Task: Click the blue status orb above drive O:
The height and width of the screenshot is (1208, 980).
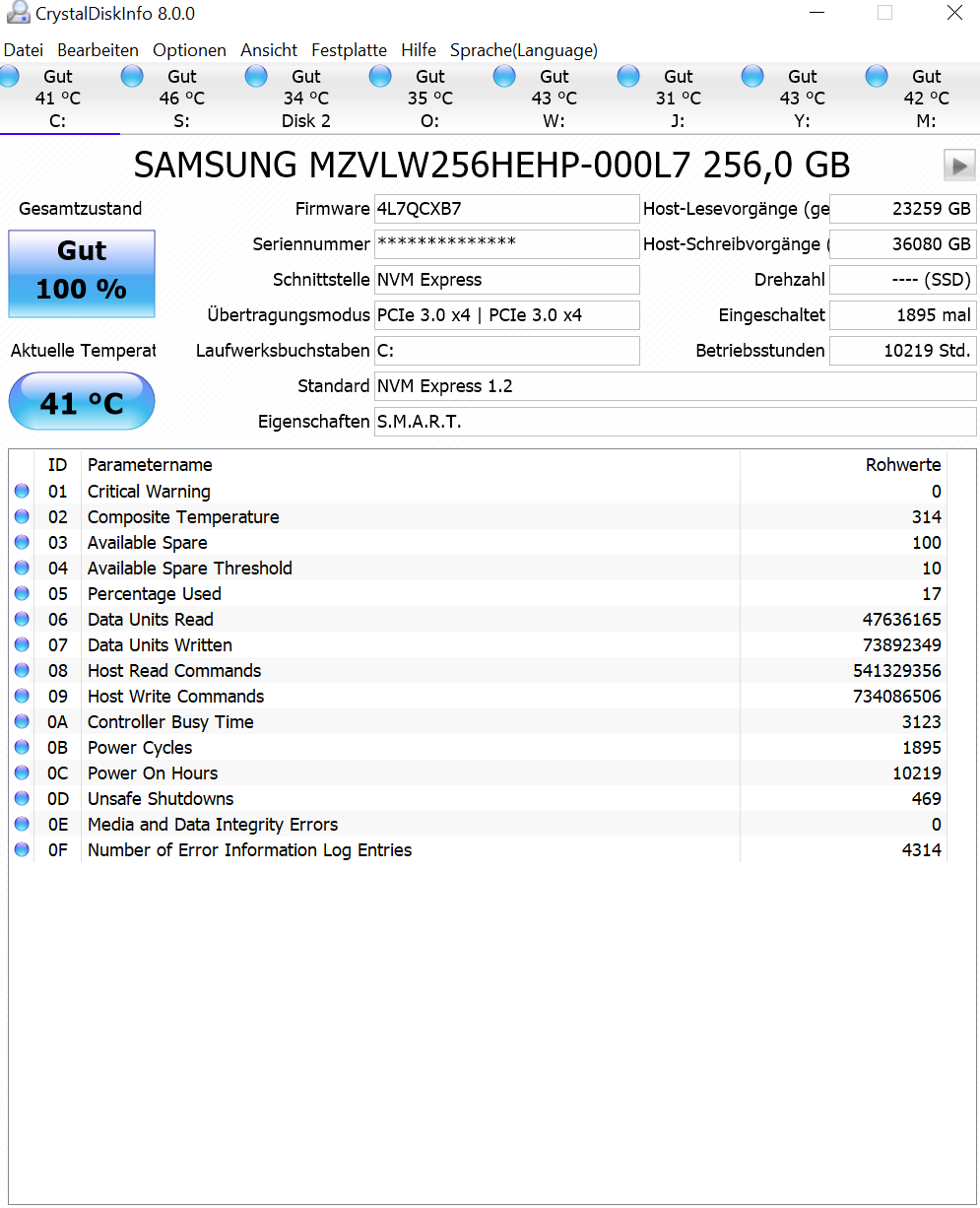Action: tap(379, 75)
